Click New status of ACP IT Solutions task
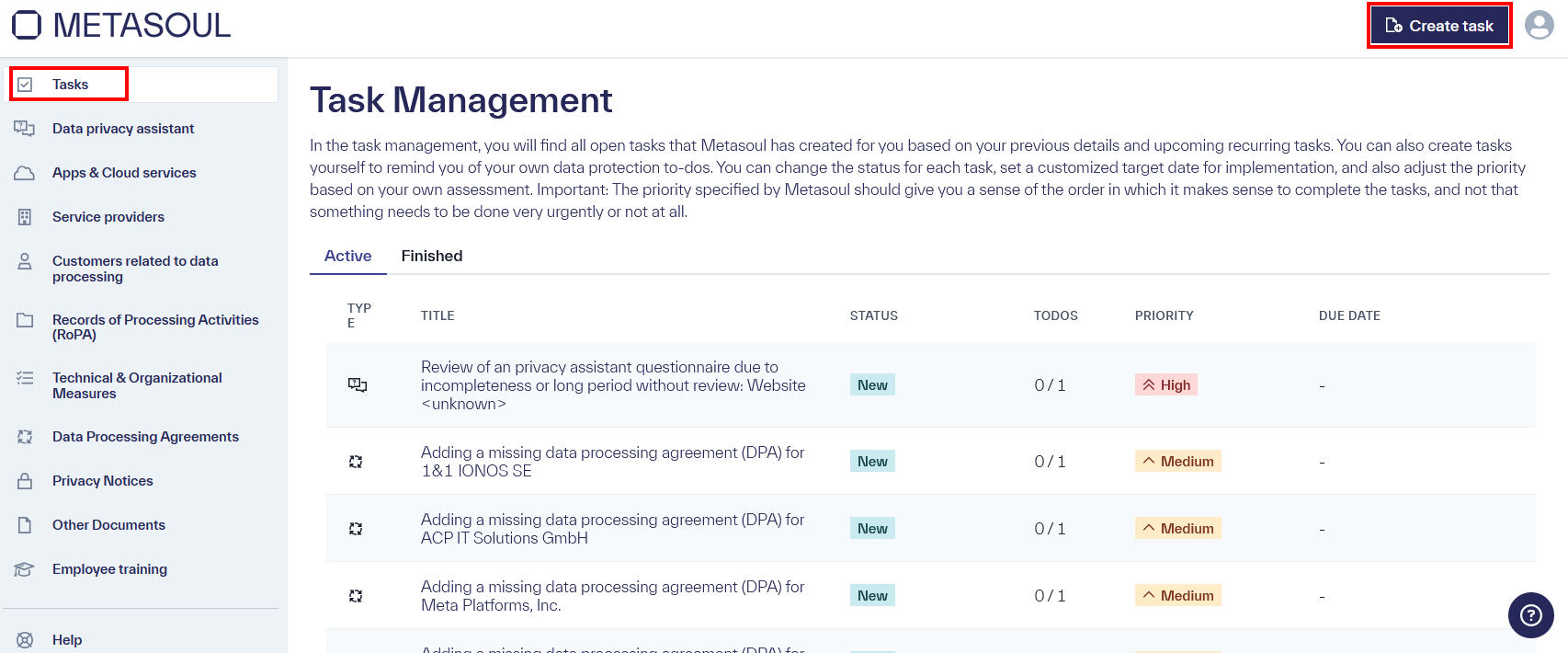 (x=872, y=529)
